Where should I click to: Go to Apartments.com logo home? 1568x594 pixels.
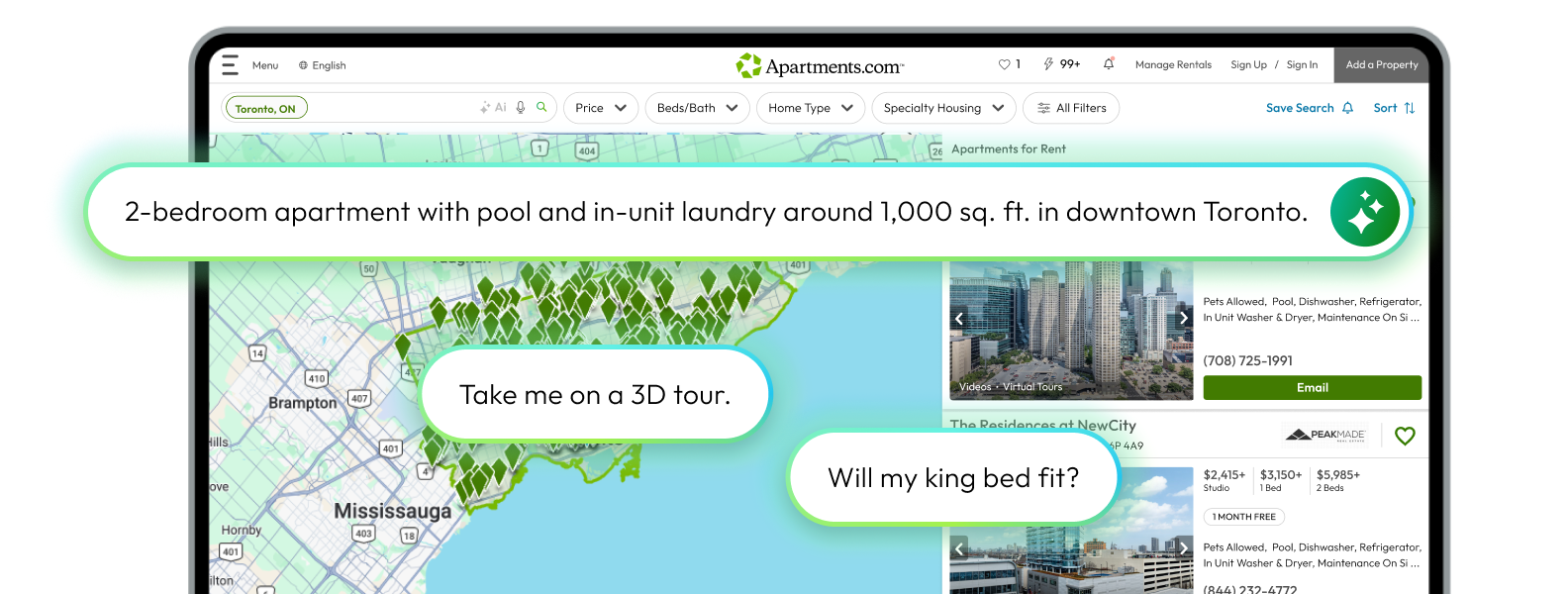820,66
